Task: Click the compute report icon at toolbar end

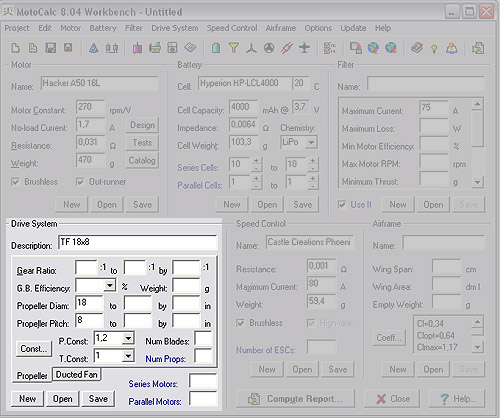Action: tap(478, 48)
